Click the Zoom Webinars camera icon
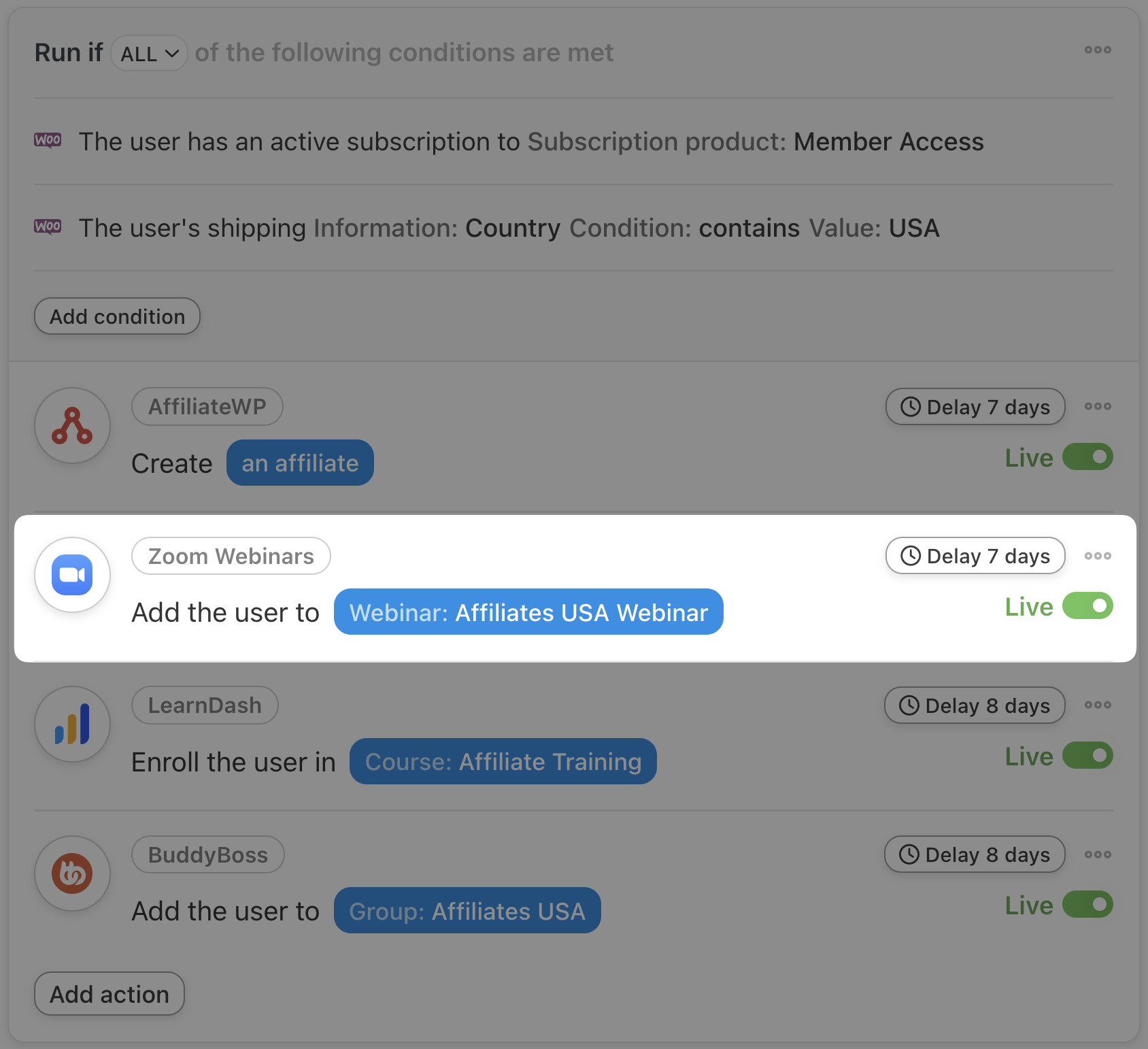Viewport: 1148px width, 1049px height. (72, 575)
